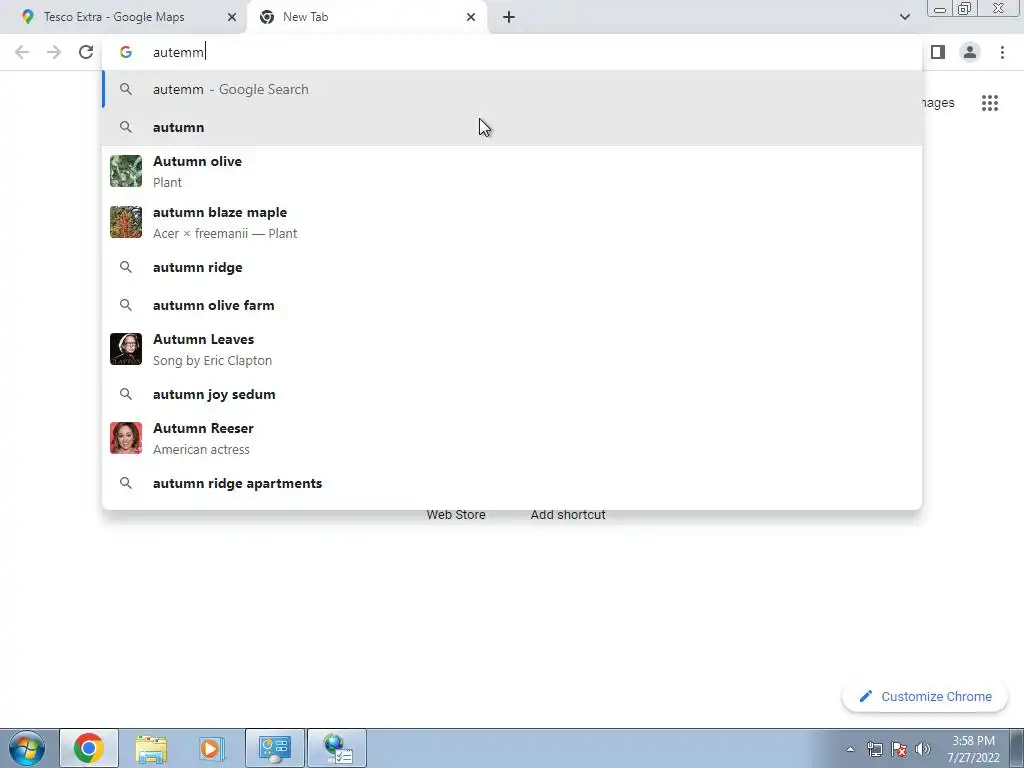Open Chrome's three-dot menu
This screenshot has width=1024, height=768.
1002,52
